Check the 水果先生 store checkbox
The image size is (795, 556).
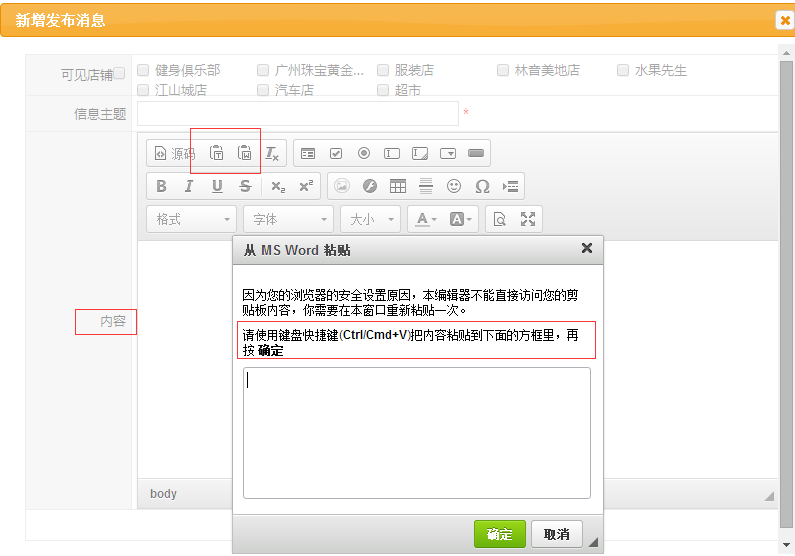click(623, 70)
